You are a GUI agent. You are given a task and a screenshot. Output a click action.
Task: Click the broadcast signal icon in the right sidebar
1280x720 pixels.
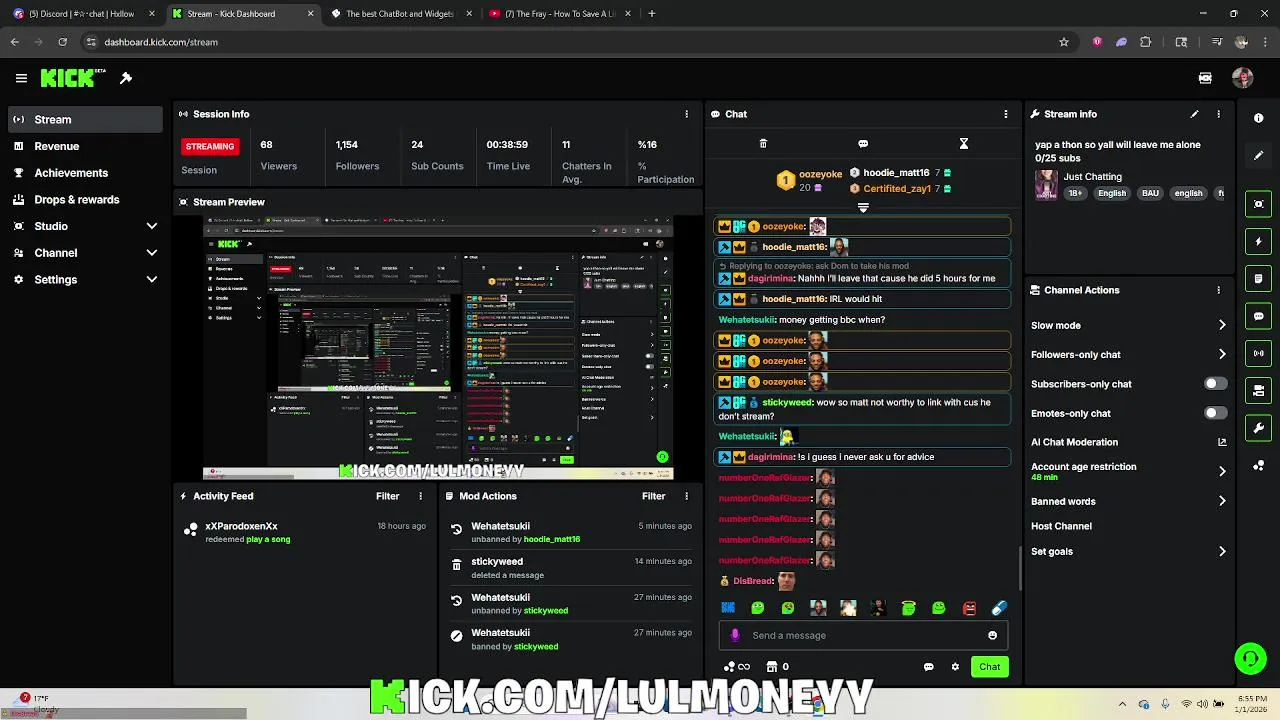(x=1259, y=353)
